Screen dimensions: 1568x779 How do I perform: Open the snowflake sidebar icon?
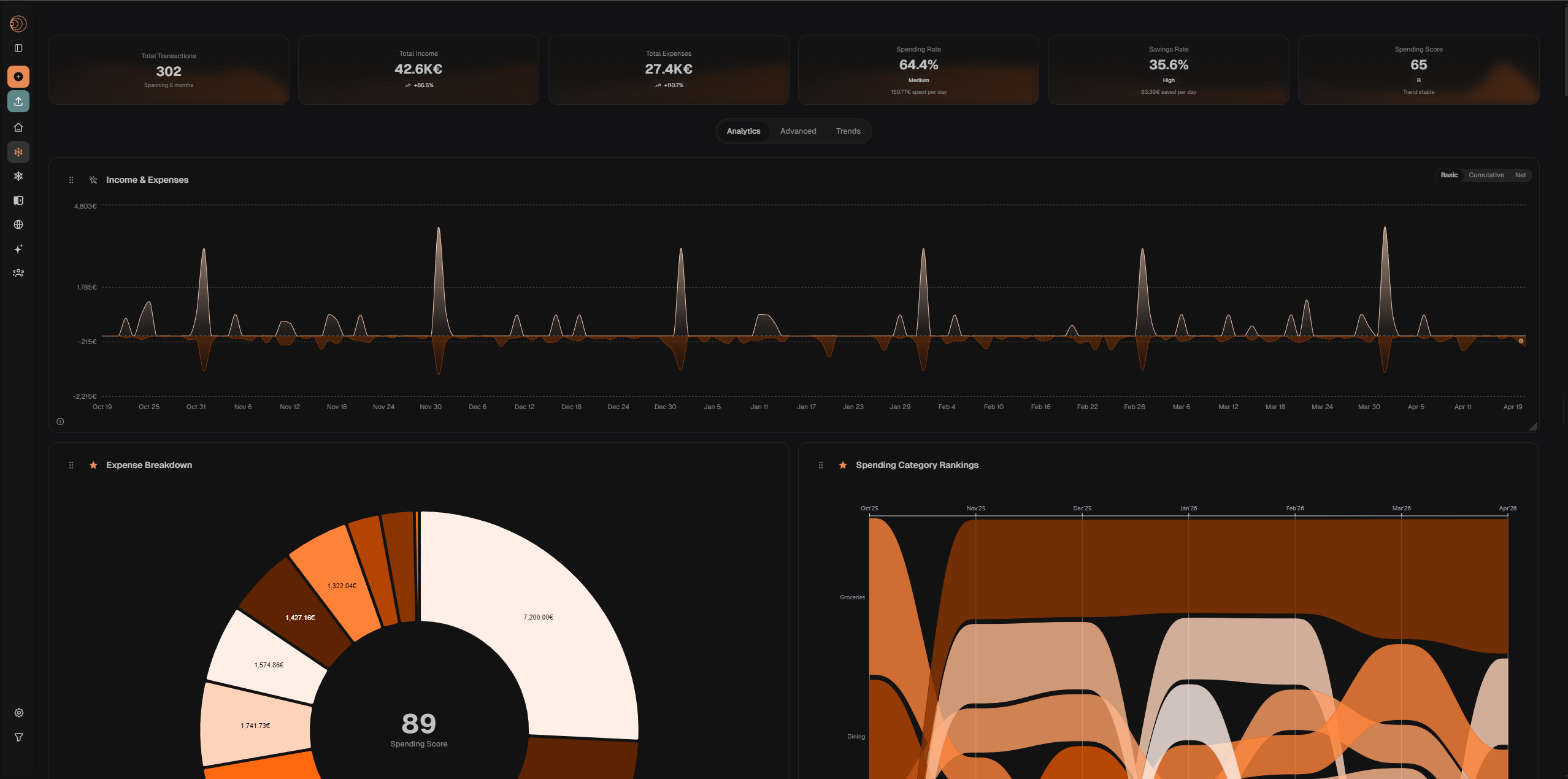(18, 176)
